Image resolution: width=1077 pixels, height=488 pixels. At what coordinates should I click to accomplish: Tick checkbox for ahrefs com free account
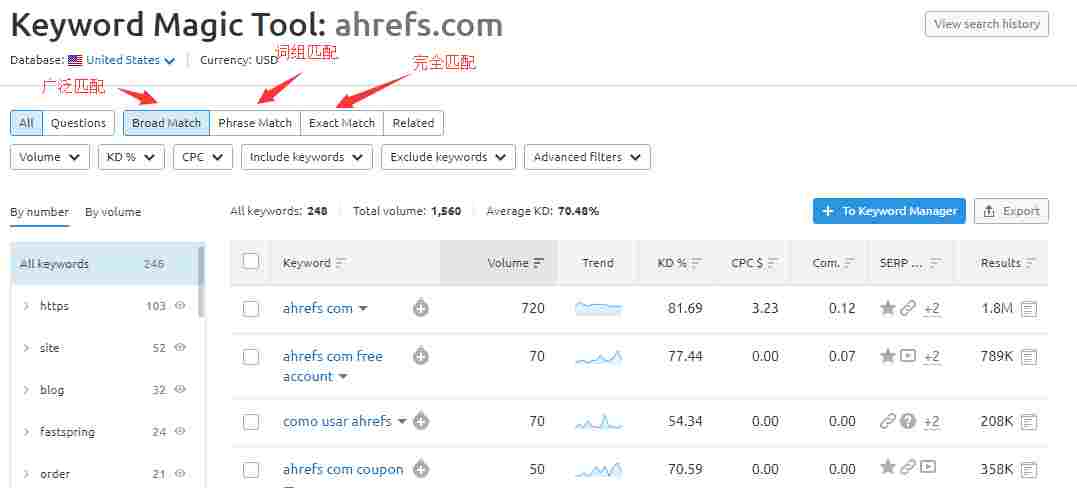click(x=251, y=357)
